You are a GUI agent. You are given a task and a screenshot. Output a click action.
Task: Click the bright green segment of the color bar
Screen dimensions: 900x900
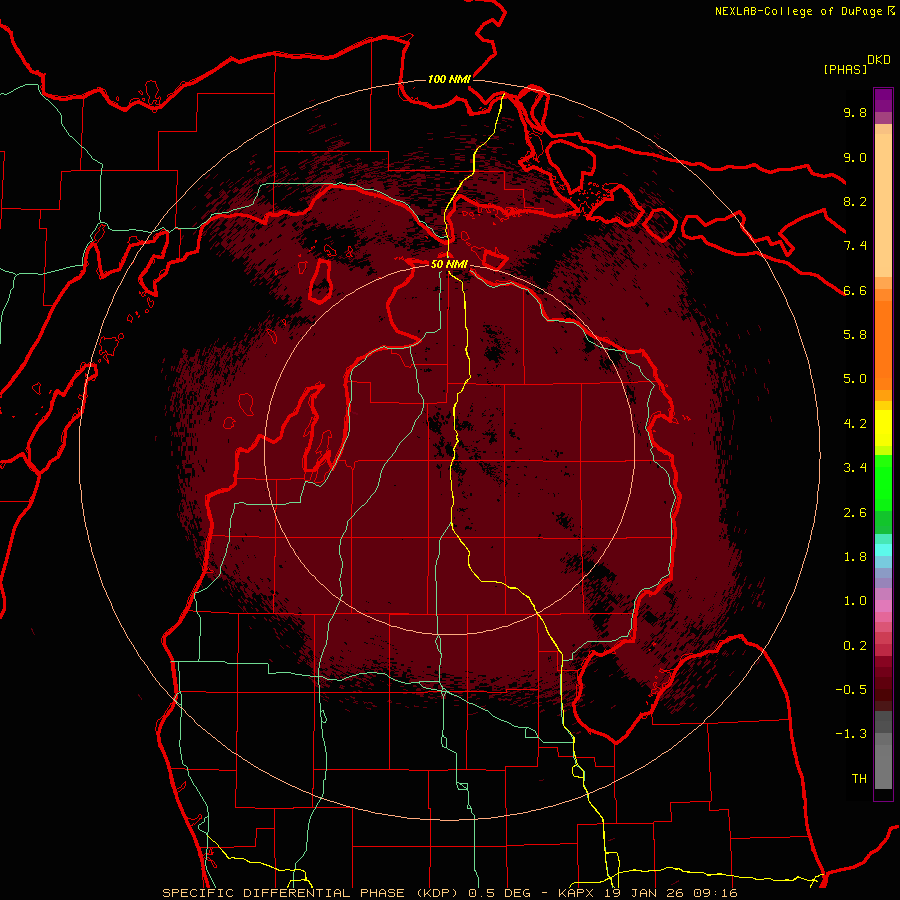click(x=883, y=483)
